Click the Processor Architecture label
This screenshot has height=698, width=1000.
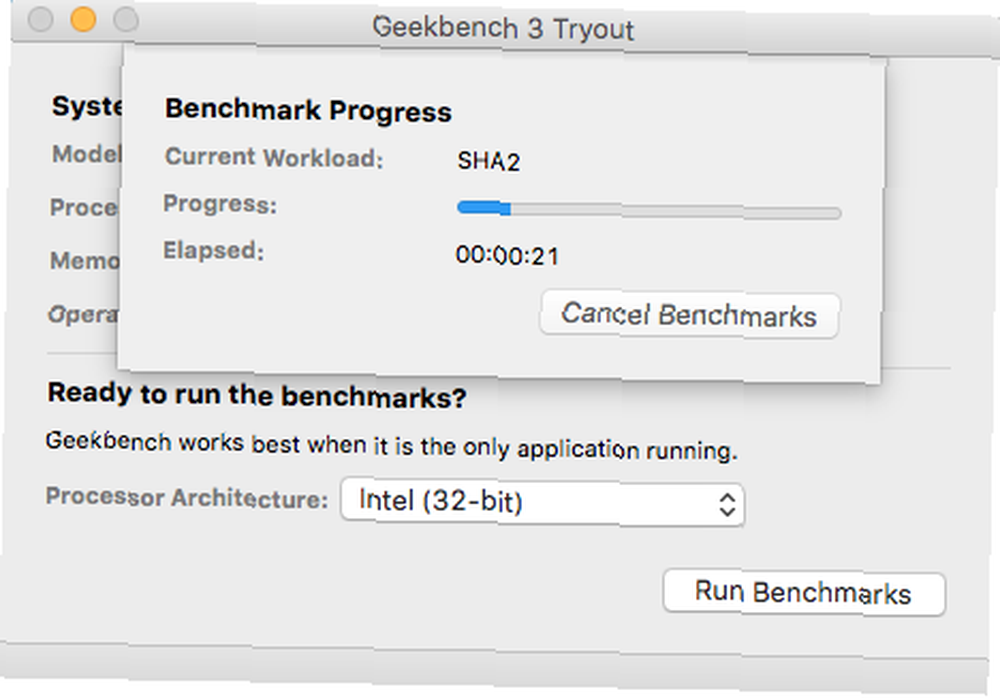187,497
